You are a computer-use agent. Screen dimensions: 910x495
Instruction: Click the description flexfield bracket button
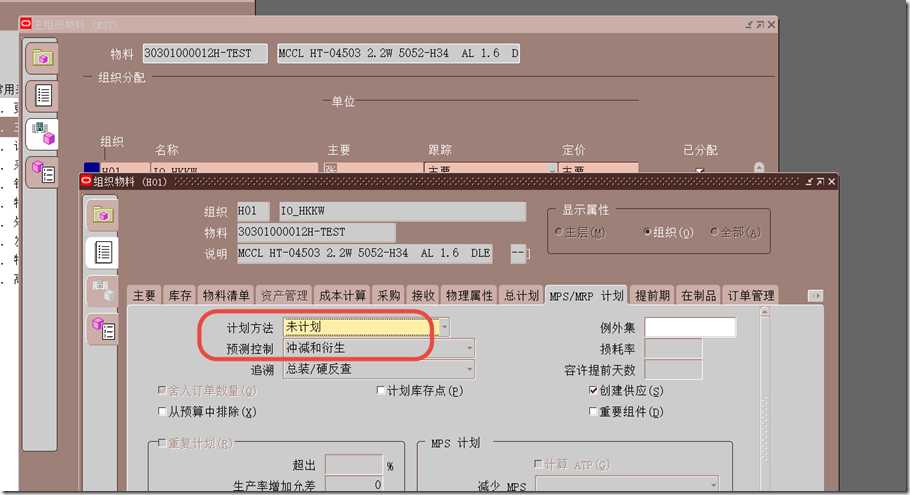(520, 253)
